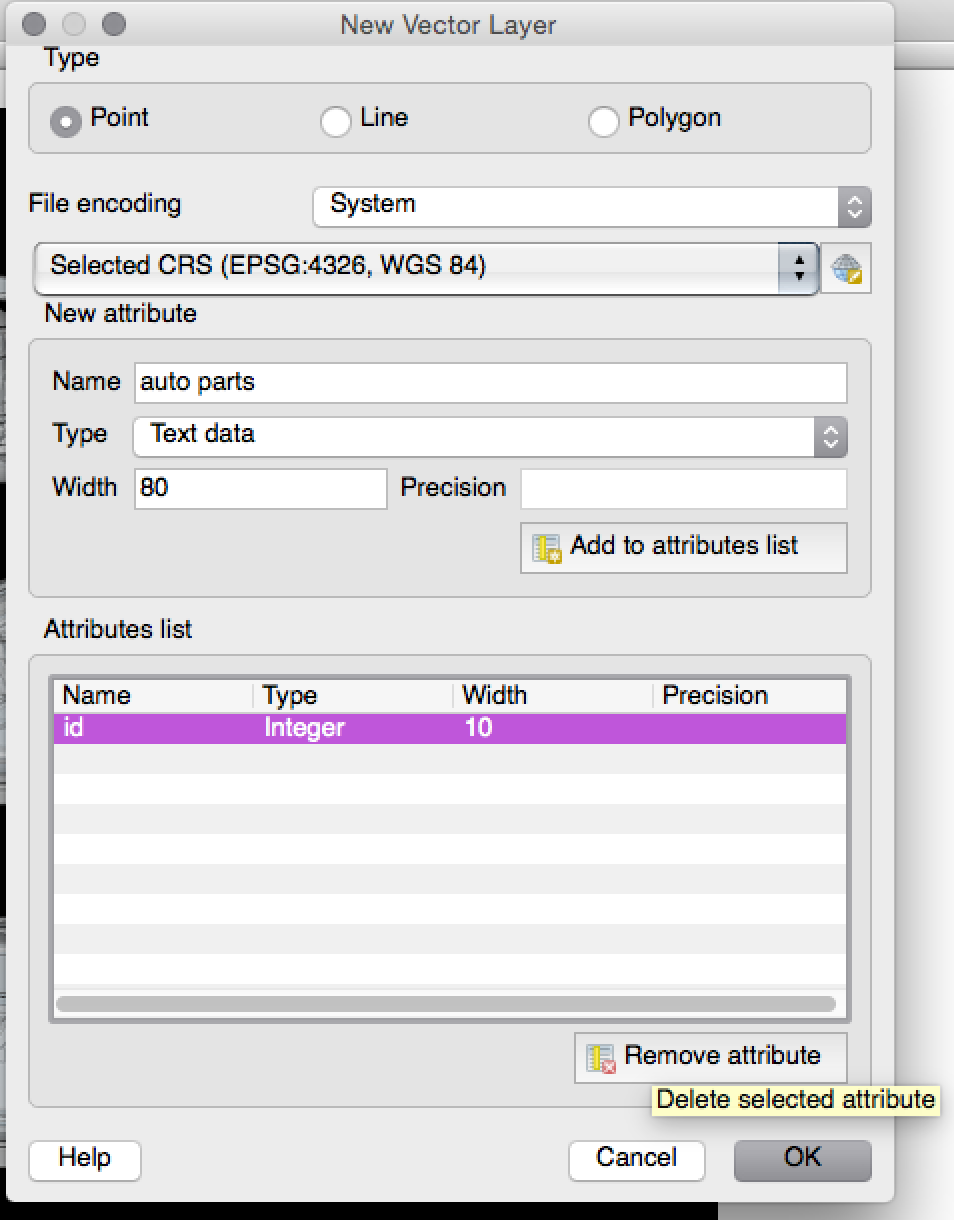This screenshot has height=1220, width=954.
Task: Click the Width column header
Action: [x=554, y=696]
